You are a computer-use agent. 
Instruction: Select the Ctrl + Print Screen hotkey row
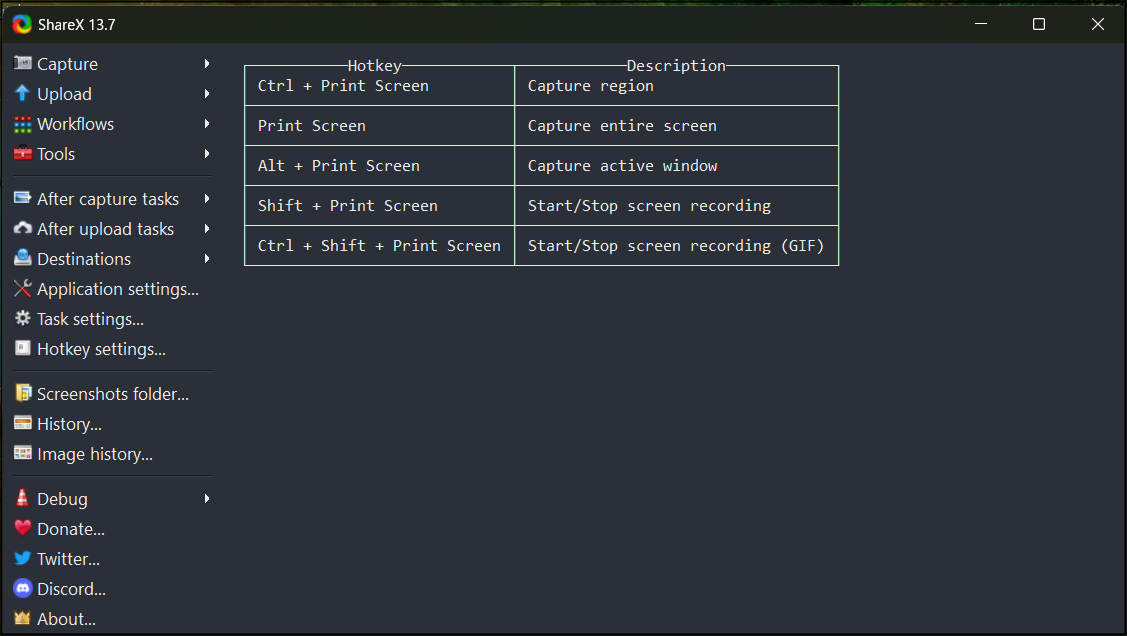[x=541, y=86]
